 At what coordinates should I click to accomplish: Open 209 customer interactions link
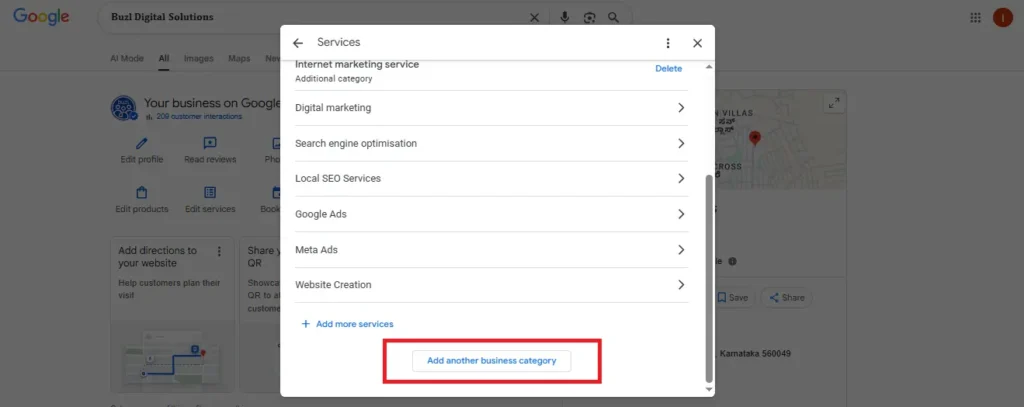point(199,116)
